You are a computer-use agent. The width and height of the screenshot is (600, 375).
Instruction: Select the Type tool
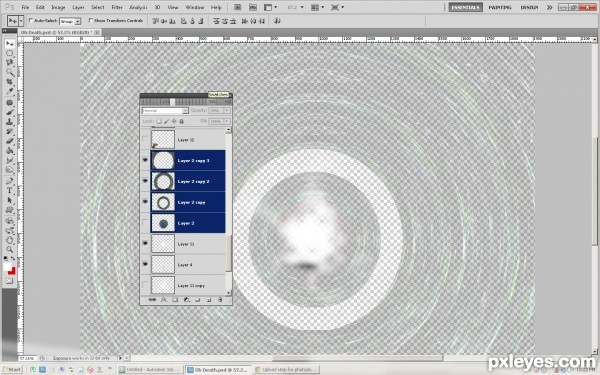(10, 191)
